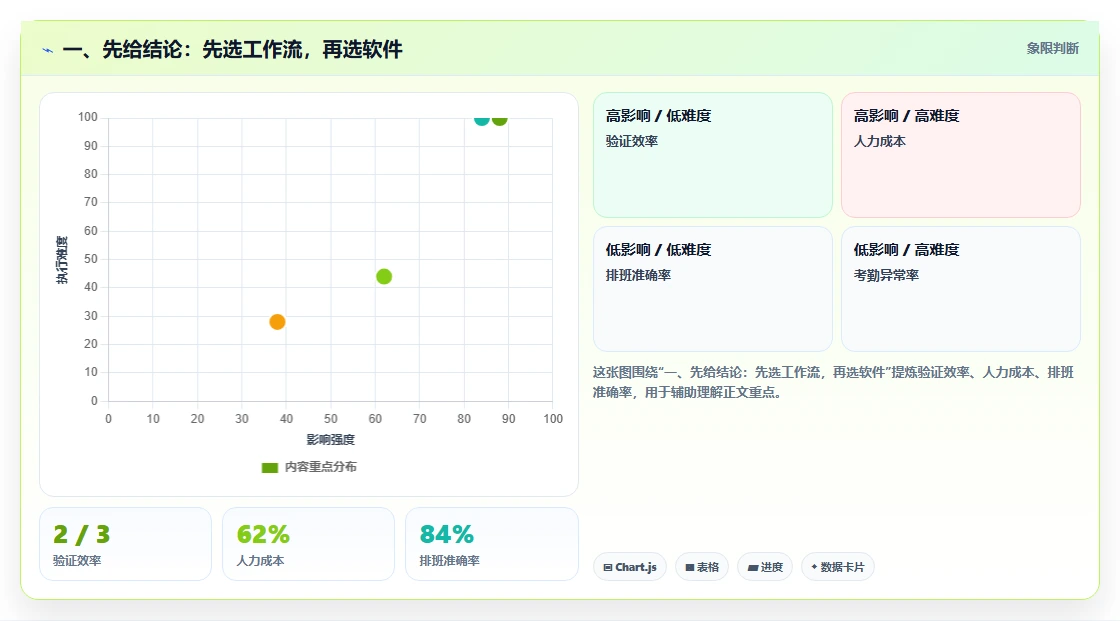Click the 进度 tag chip
This screenshot has width=1120, height=621.
coord(765,567)
